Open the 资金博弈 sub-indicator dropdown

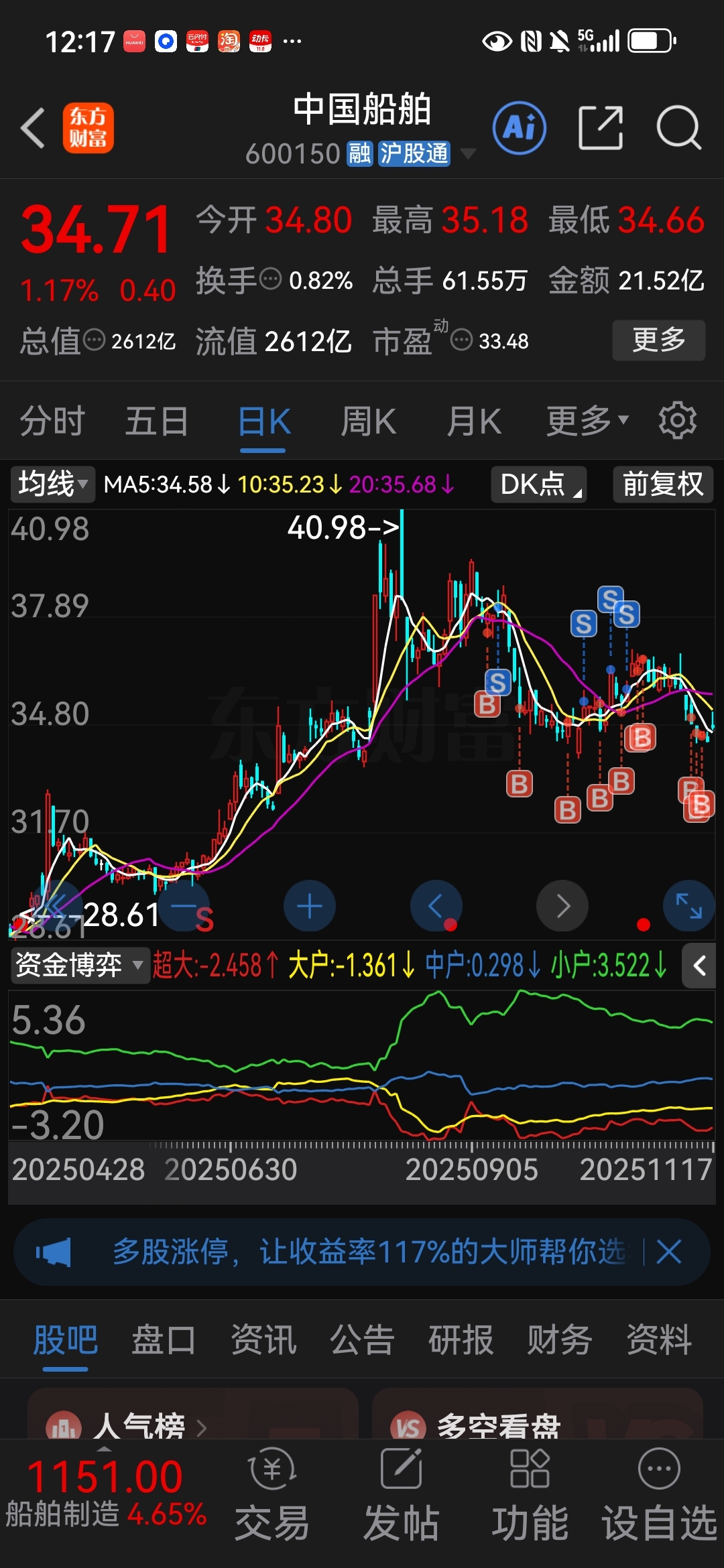(80, 966)
